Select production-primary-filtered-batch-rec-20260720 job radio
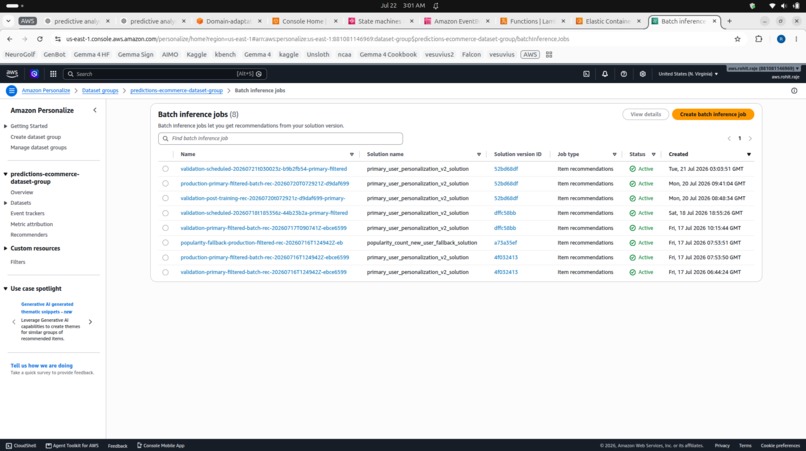The height and width of the screenshot is (451, 806). coord(165,184)
